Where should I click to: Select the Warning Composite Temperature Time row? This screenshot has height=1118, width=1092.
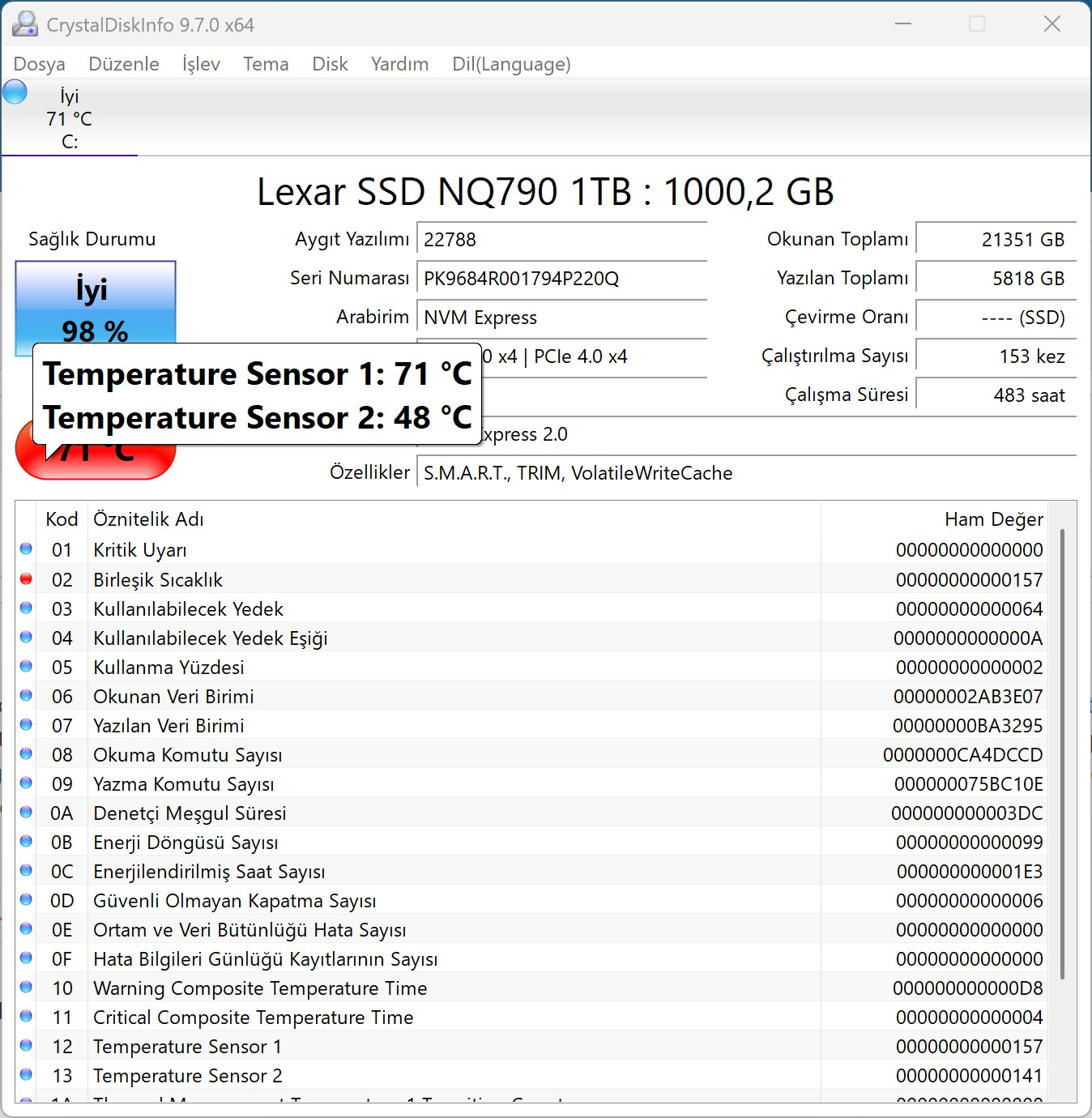pyautogui.click(x=531, y=988)
